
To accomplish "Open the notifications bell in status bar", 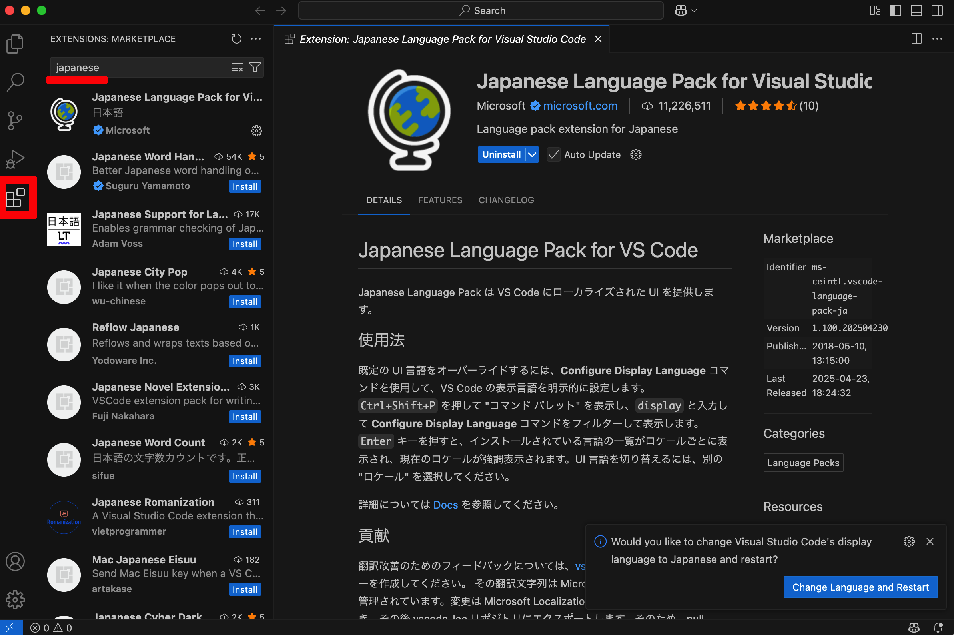I will [x=938, y=628].
